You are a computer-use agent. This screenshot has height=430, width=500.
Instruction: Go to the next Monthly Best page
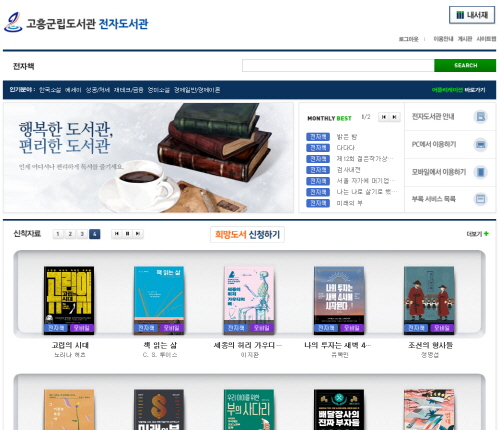tap(395, 117)
